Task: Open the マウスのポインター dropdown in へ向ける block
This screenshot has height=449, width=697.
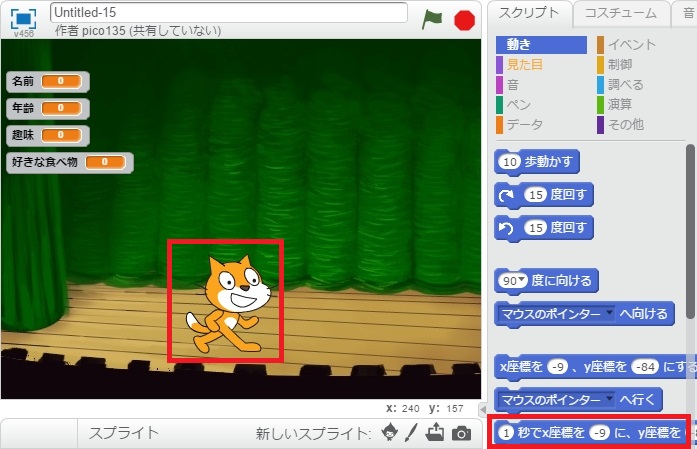Action: pos(609,313)
